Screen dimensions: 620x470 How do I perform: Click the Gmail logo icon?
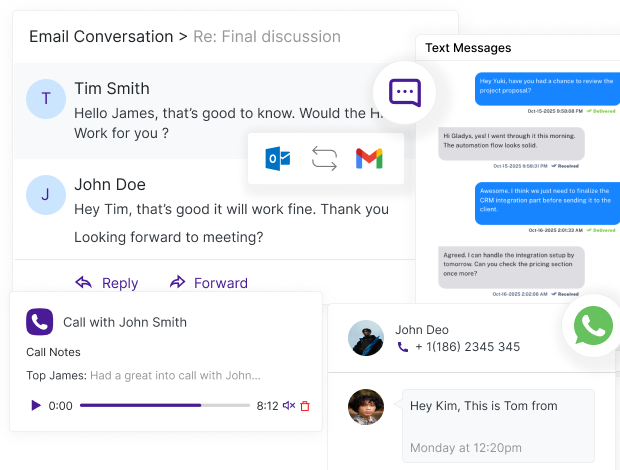pyautogui.click(x=369, y=159)
